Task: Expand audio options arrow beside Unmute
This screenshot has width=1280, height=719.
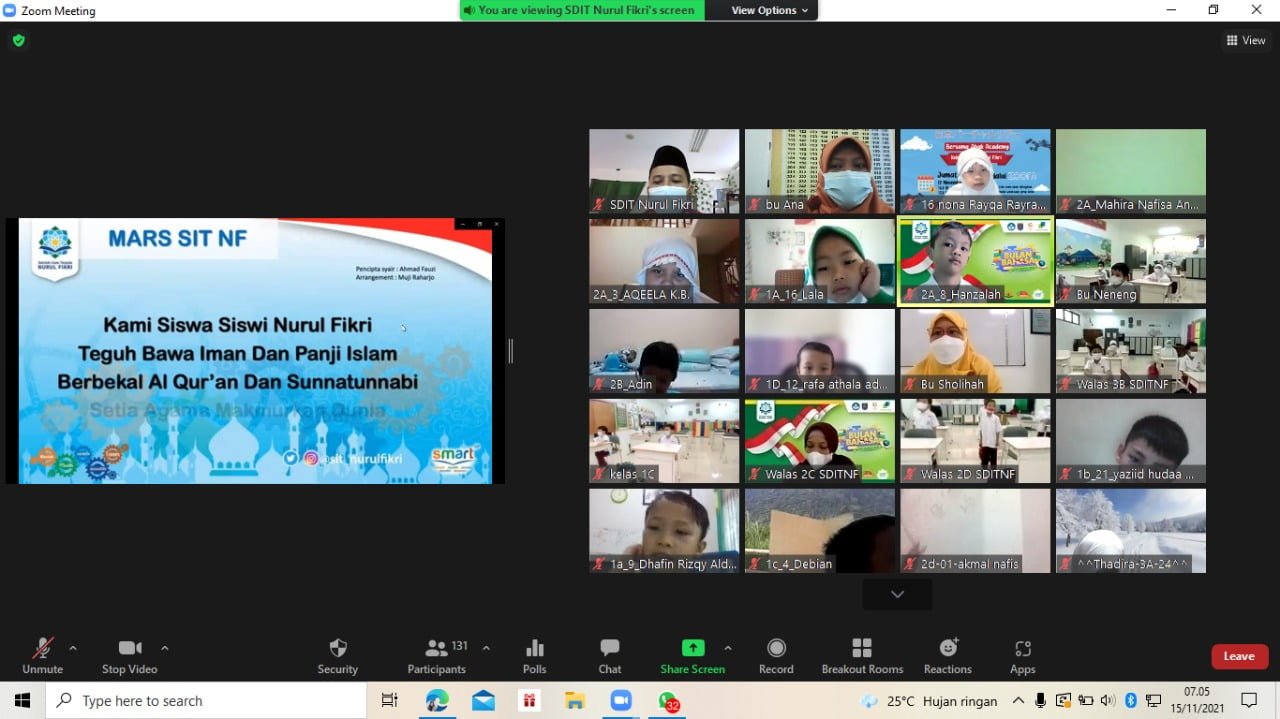Action: [73, 648]
